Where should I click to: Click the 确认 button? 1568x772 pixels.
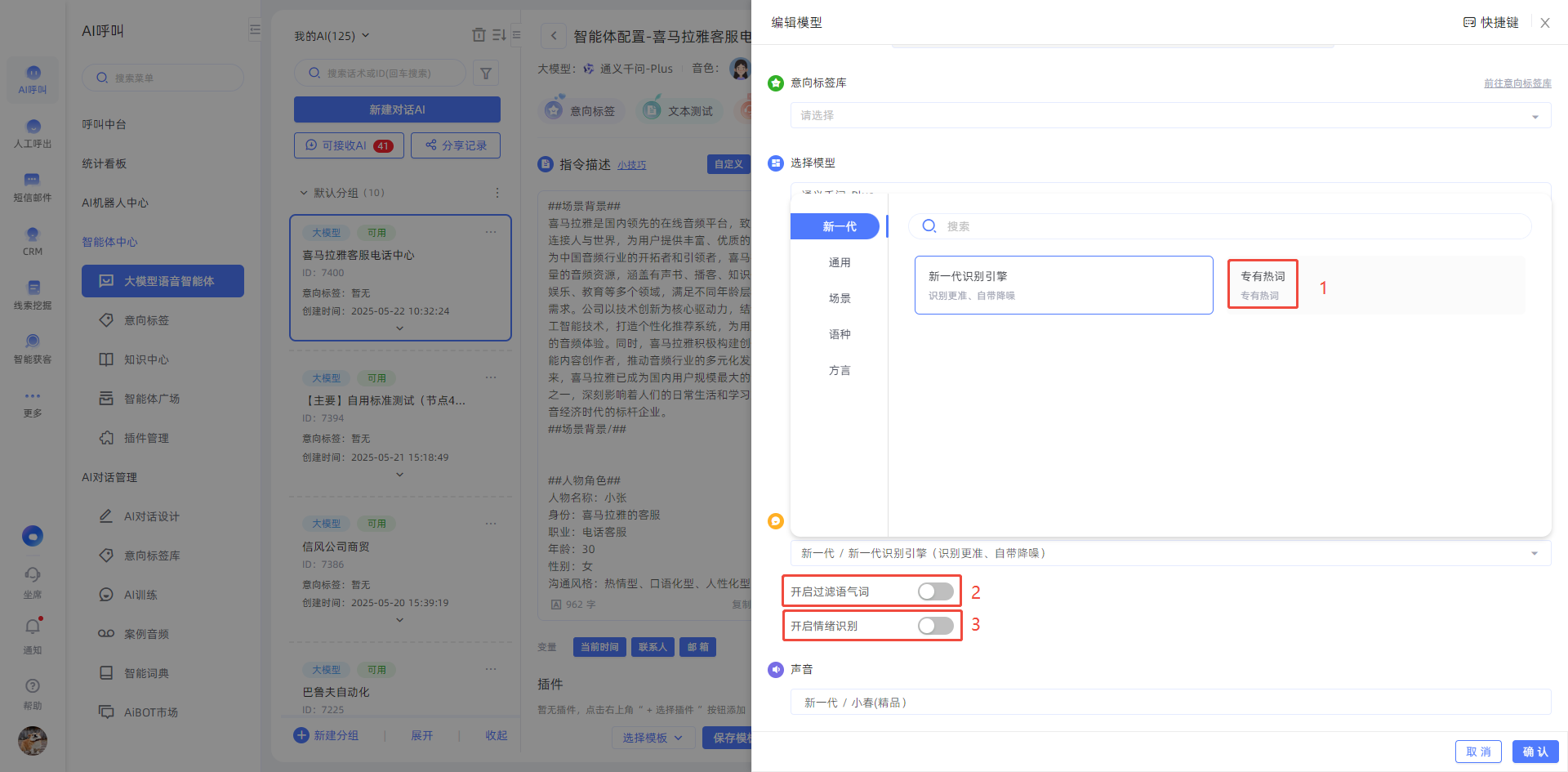point(1535,752)
